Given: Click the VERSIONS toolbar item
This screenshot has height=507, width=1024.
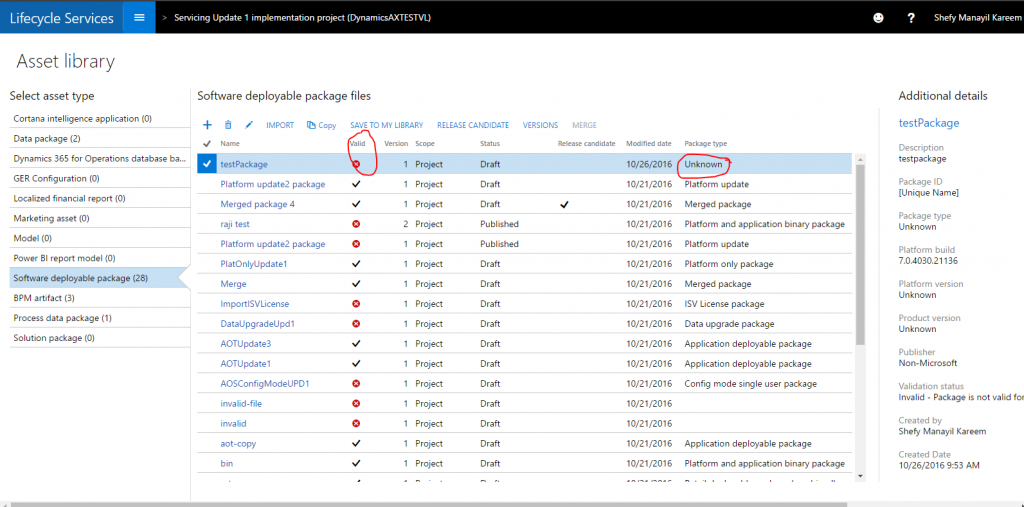Looking at the screenshot, I should [x=540, y=125].
